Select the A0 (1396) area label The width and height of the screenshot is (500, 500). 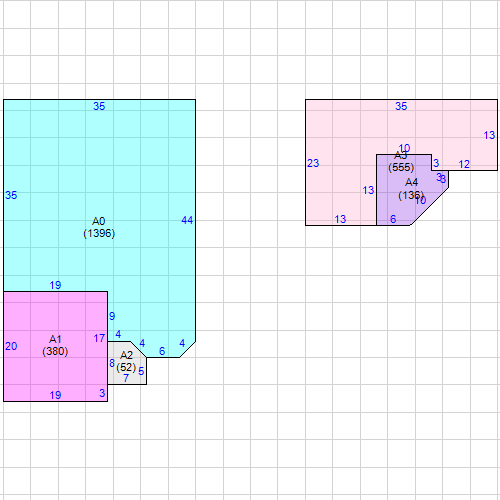click(99, 227)
